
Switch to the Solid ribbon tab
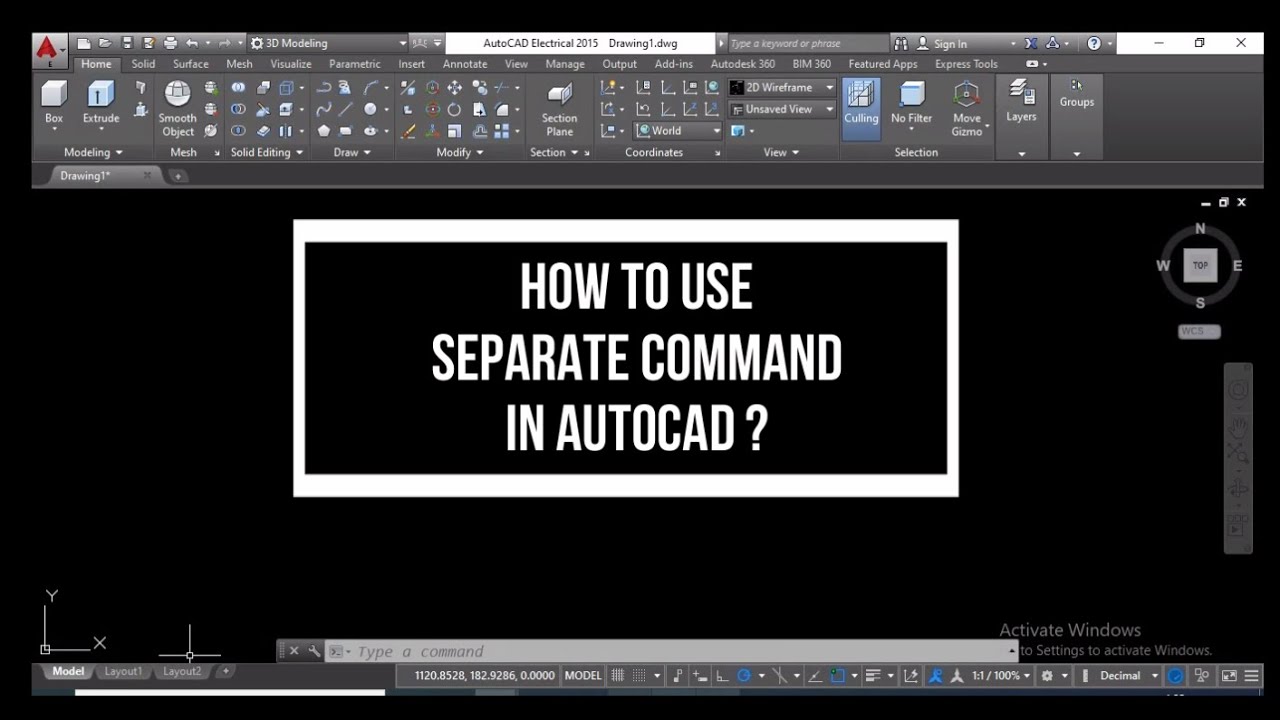coord(143,64)
